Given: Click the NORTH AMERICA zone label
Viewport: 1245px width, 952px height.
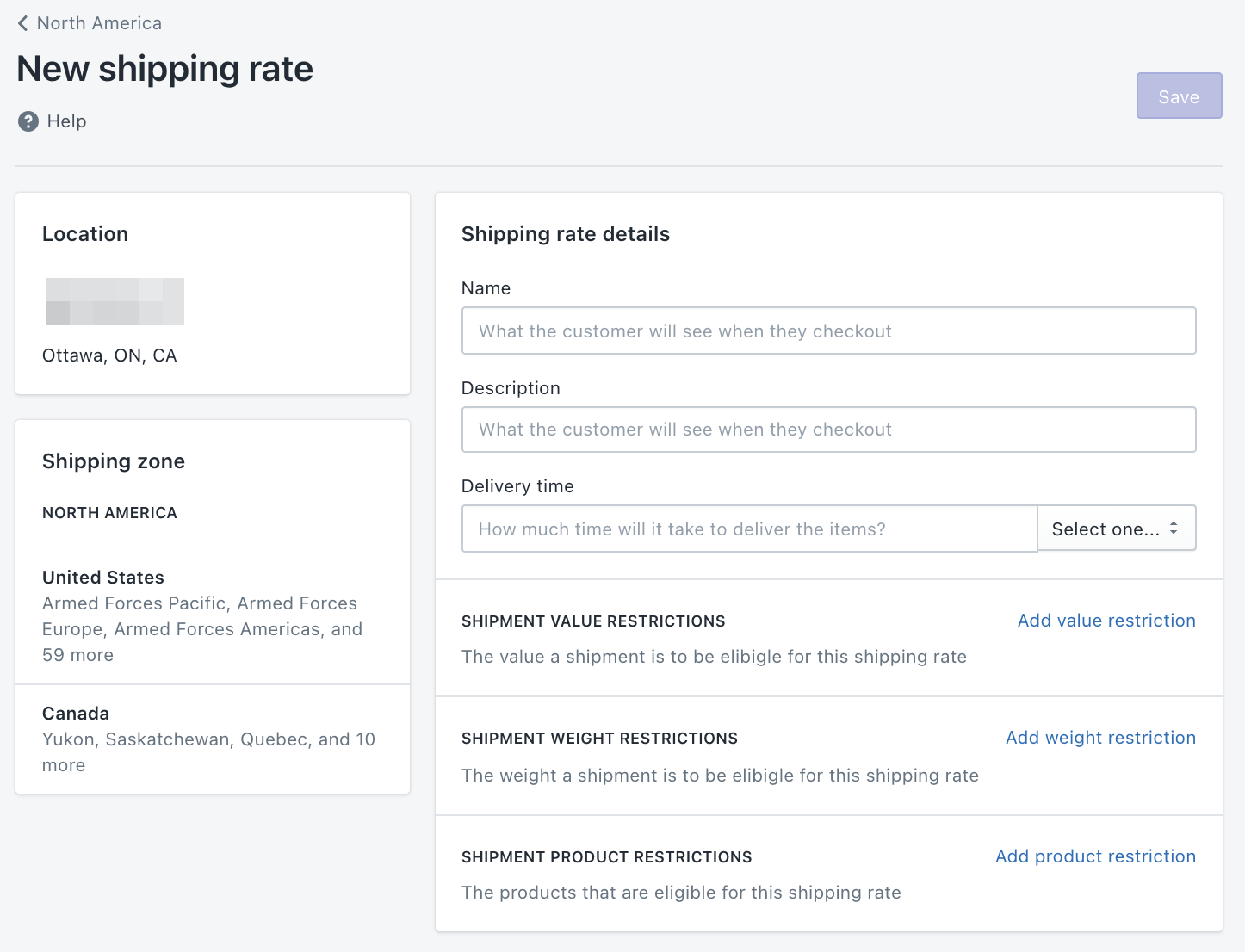Looking at the screenshot, I should coord(109,513).
